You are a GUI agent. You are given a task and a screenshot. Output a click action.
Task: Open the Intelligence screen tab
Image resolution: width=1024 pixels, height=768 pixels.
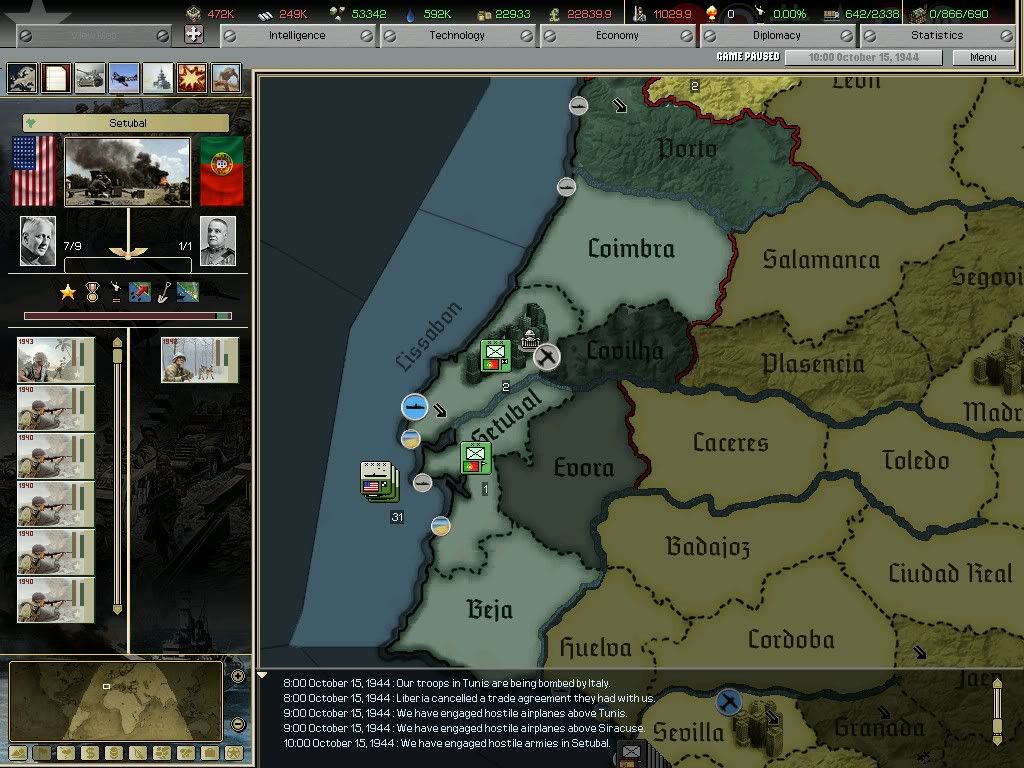click(297, 35)
